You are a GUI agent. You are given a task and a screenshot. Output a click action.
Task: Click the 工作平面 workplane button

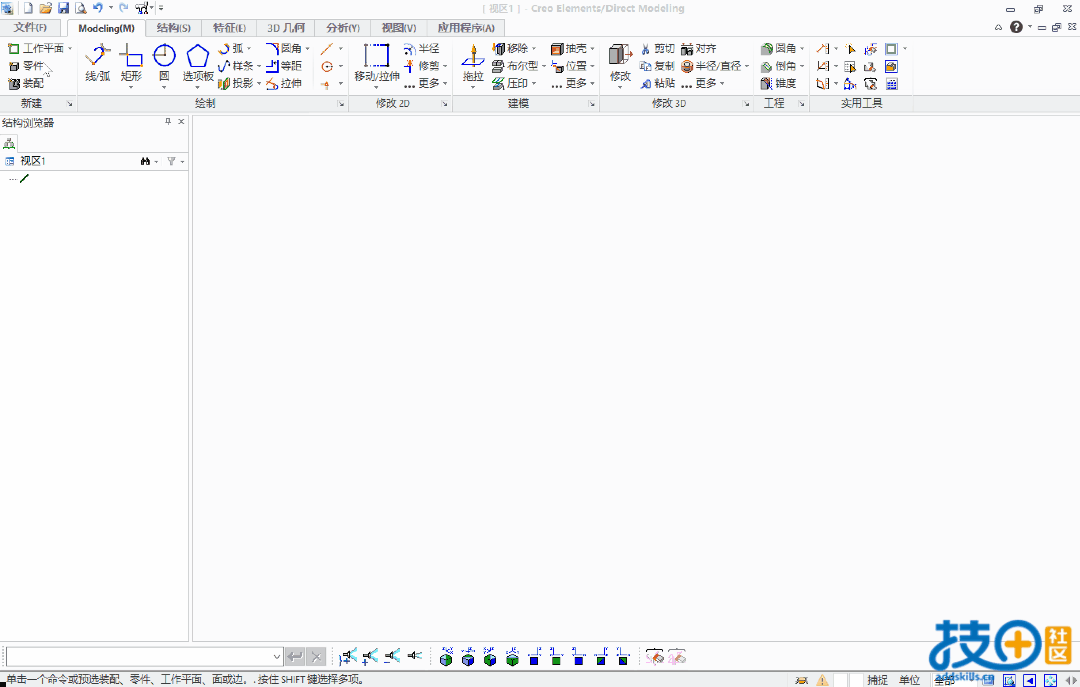[36, 48]
